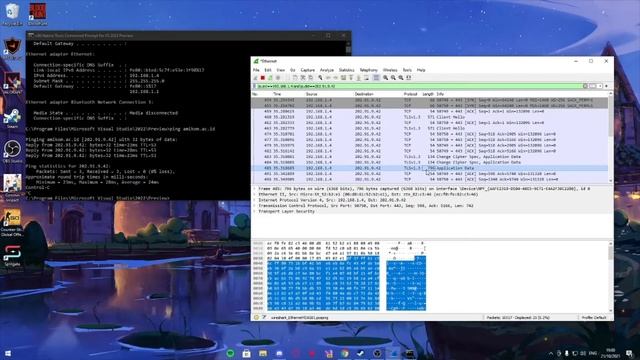This screenshot has width=640, height=360.
Task: Apply the display filter with the arrow button
Action: point(592,86)
